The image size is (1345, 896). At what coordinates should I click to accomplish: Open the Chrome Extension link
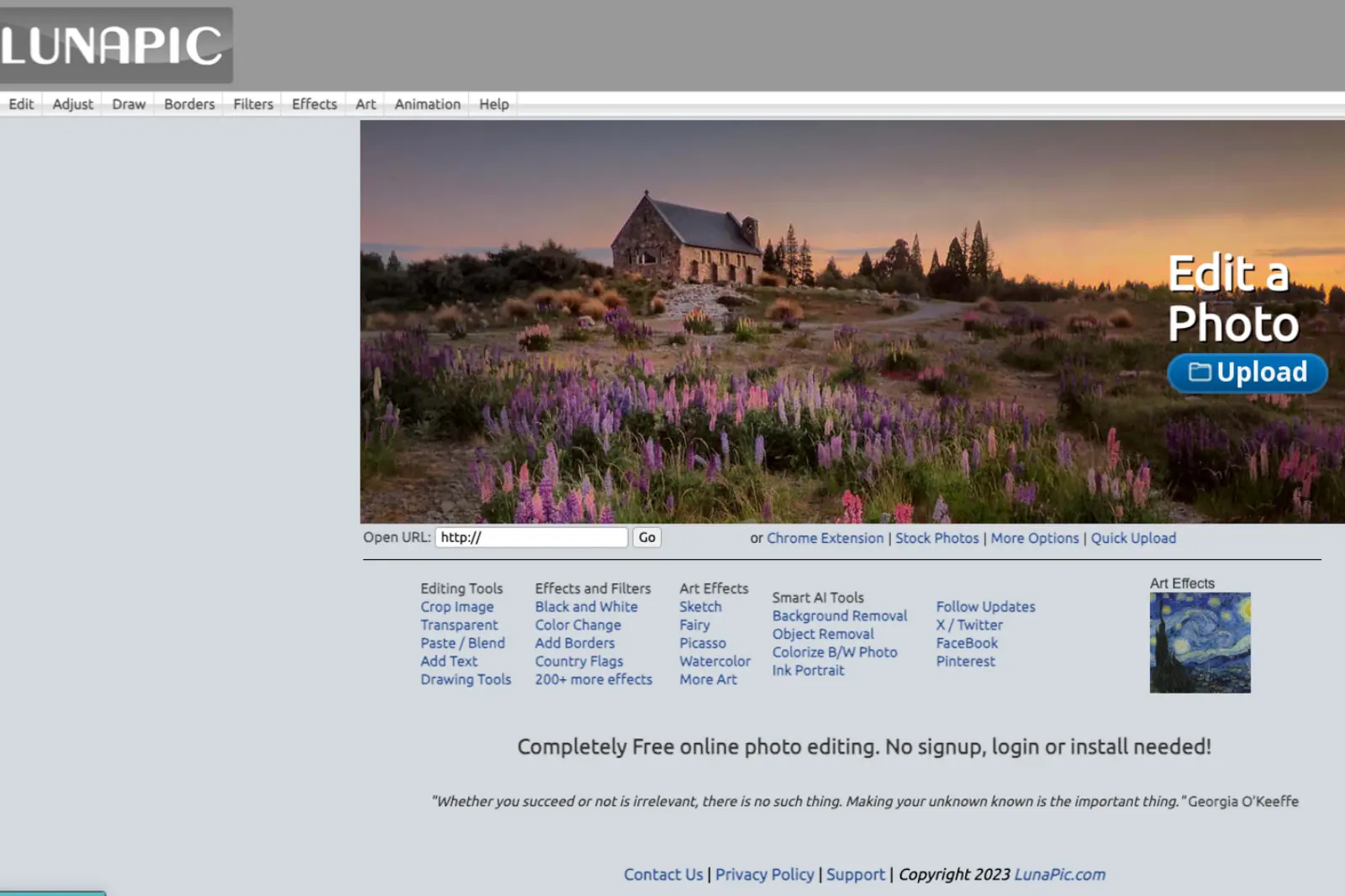825,538
